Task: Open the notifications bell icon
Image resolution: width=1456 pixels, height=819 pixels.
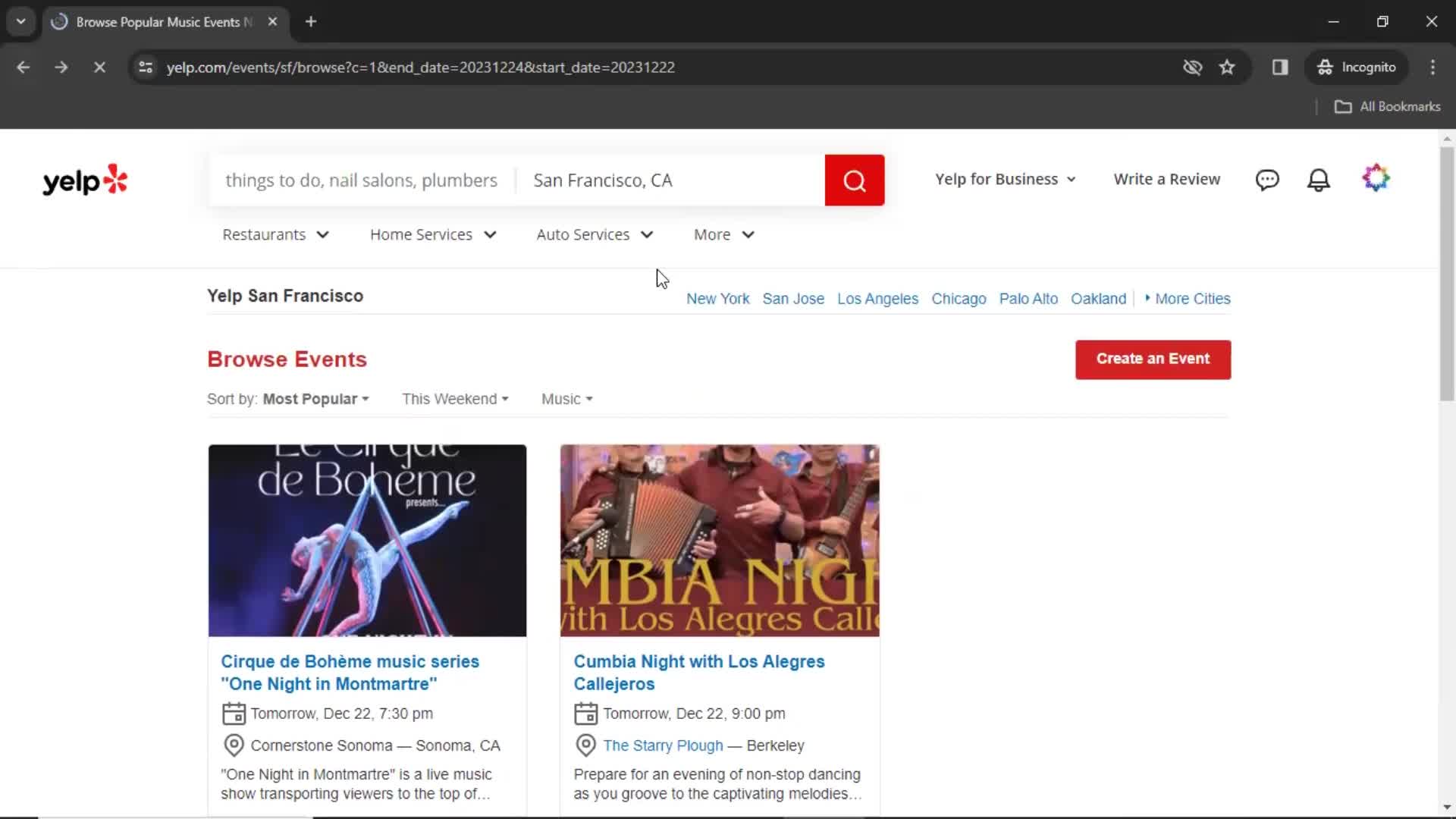Action: click(1319, 180)
